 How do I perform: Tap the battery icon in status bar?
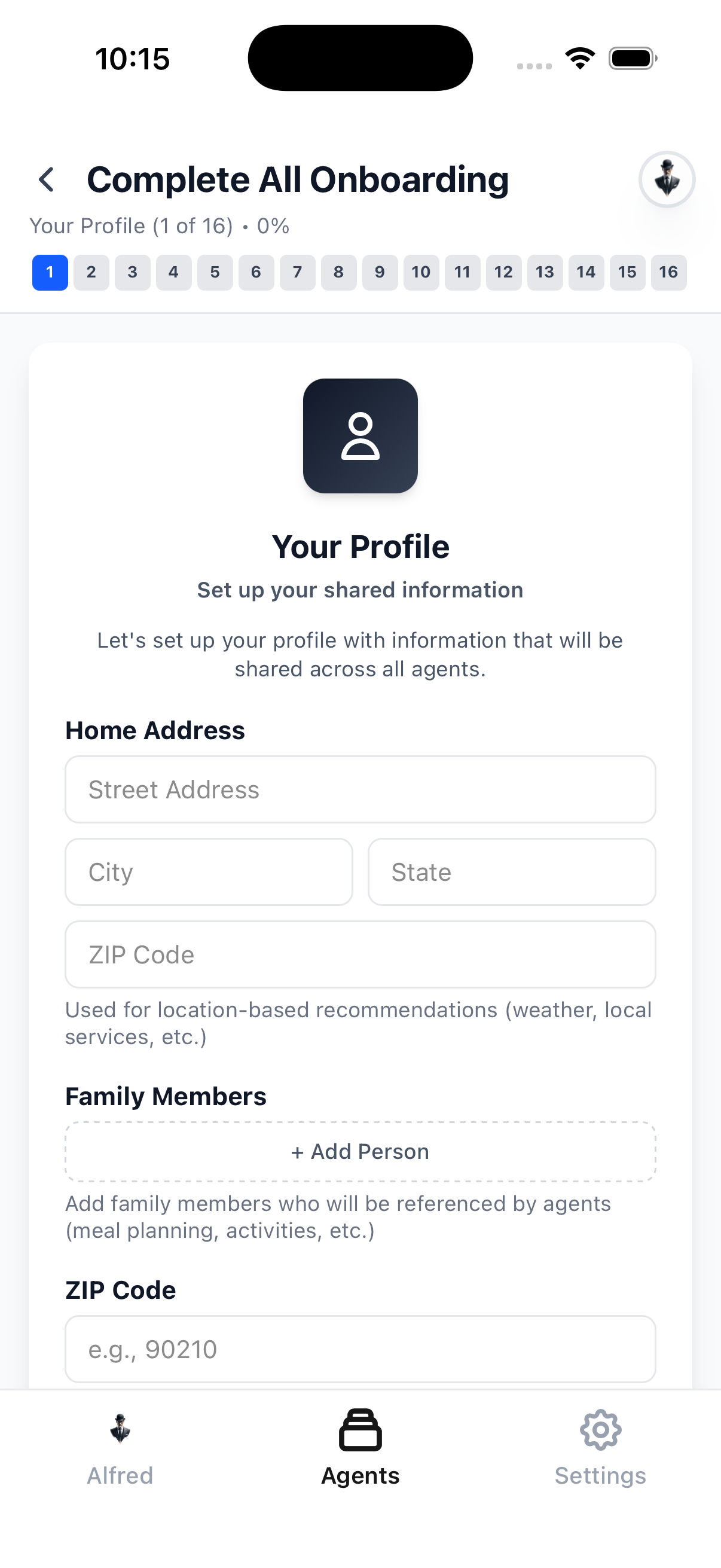[x=633, y=59]
